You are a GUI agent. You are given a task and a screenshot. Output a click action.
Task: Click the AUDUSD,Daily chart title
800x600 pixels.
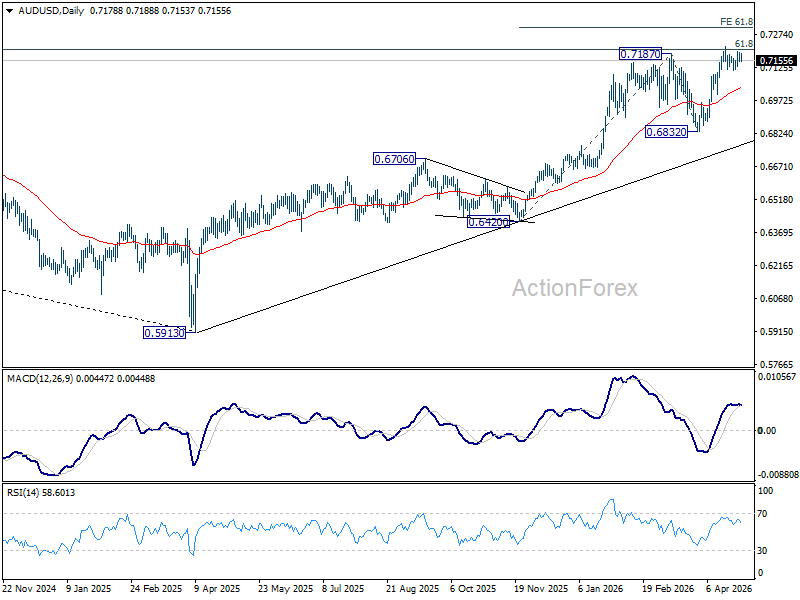[51, 11]
